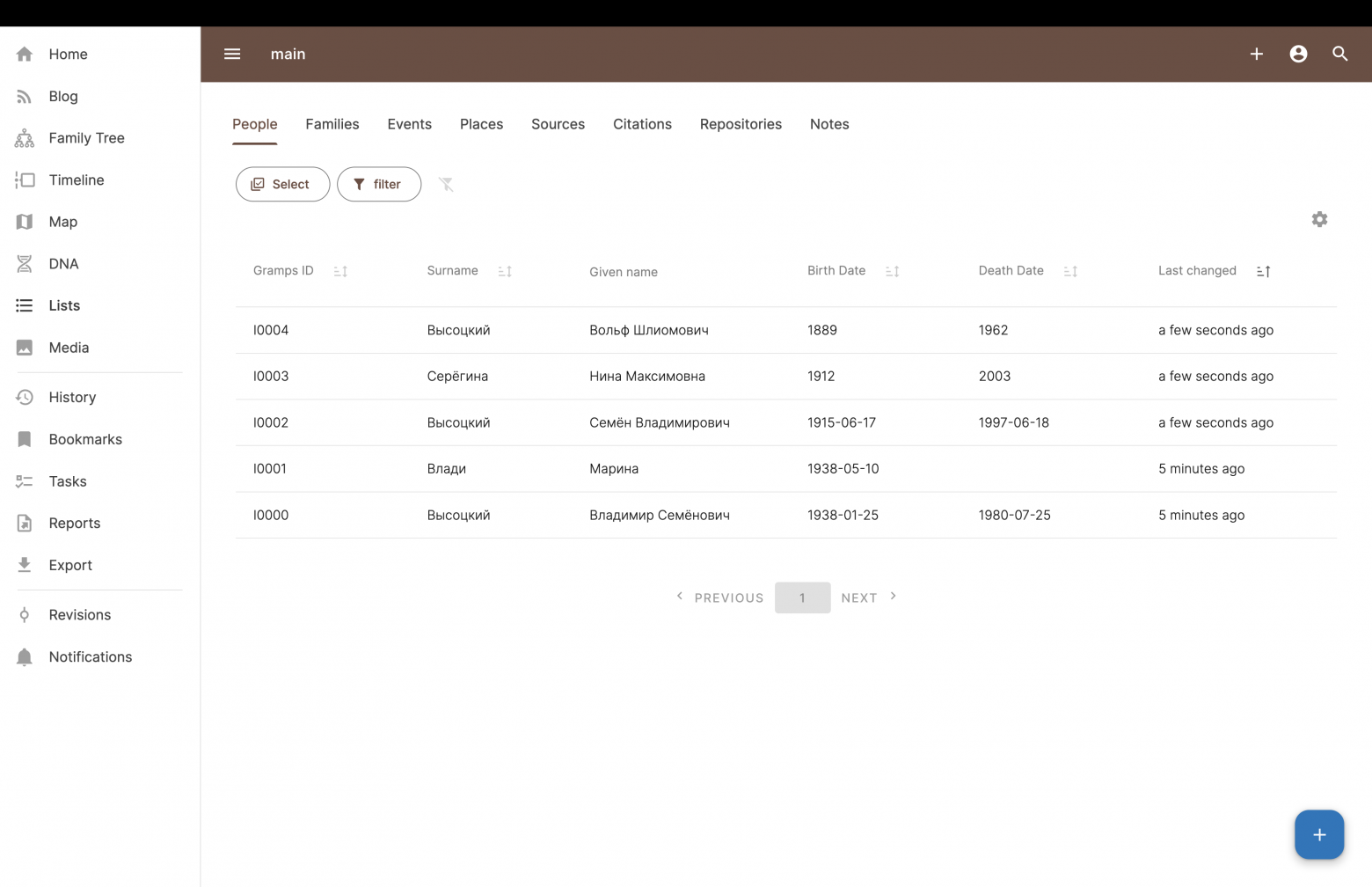Switch to the Notes tab
This screenshot has width=1372, height=887.
[x=829, y=124]
